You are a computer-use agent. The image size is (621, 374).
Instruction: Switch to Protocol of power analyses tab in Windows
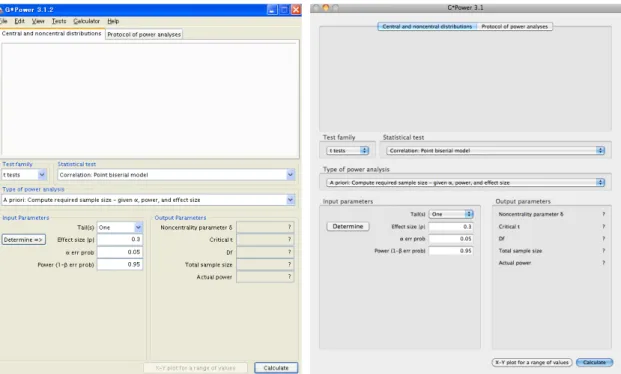coord(144,34)
